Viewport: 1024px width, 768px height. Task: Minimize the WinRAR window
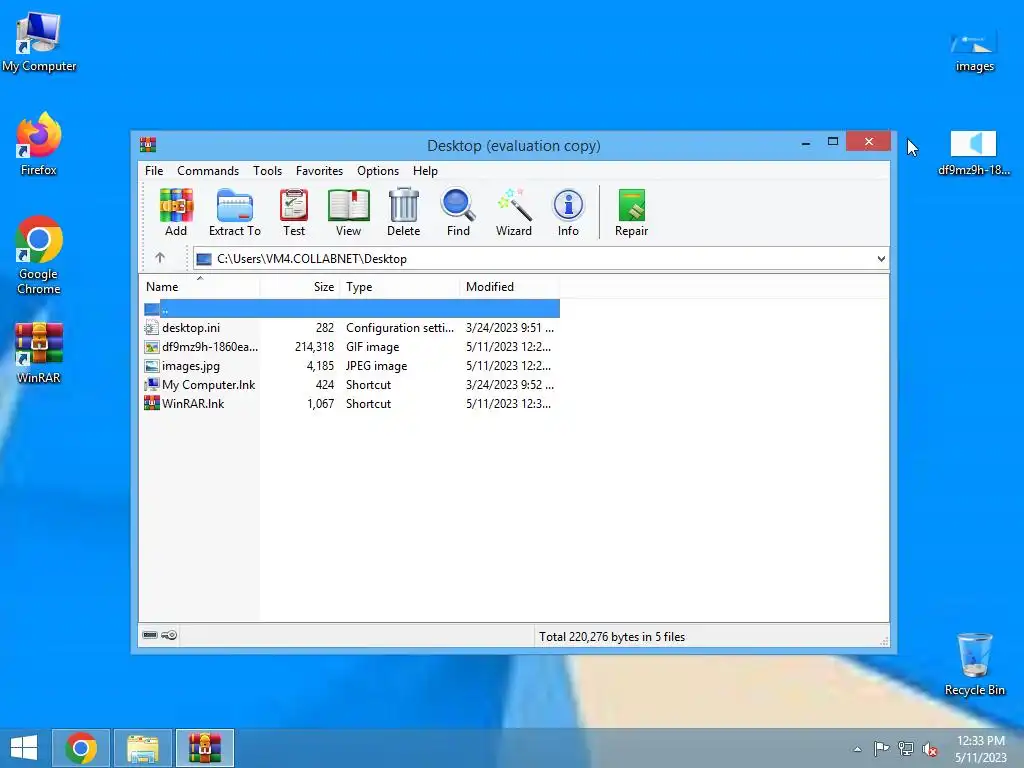click(x=806, y=142)
